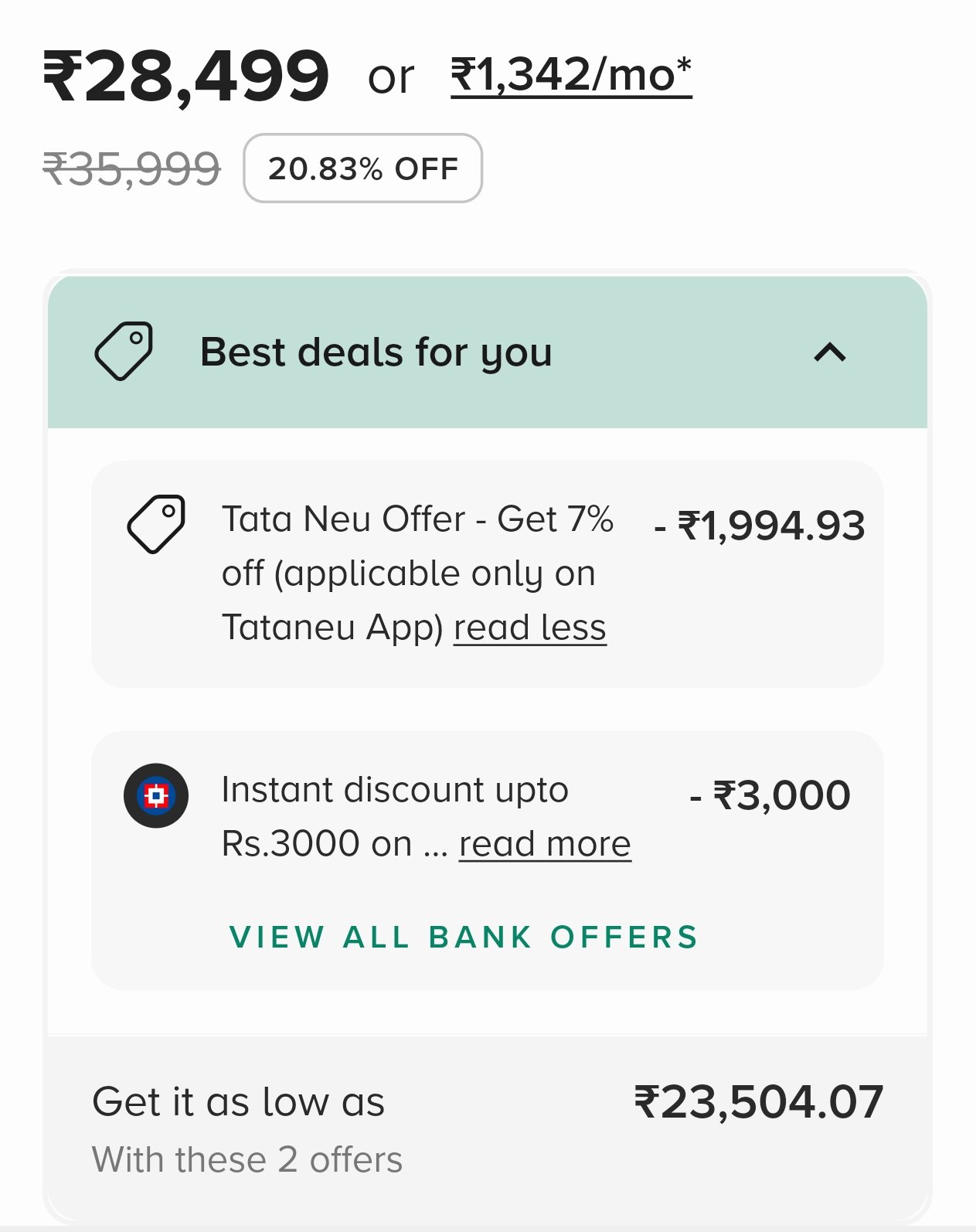This screenshot has height=1232, width=976.
Task: Open the ₹1,342/mo EMI link
Action: (570, 76)
